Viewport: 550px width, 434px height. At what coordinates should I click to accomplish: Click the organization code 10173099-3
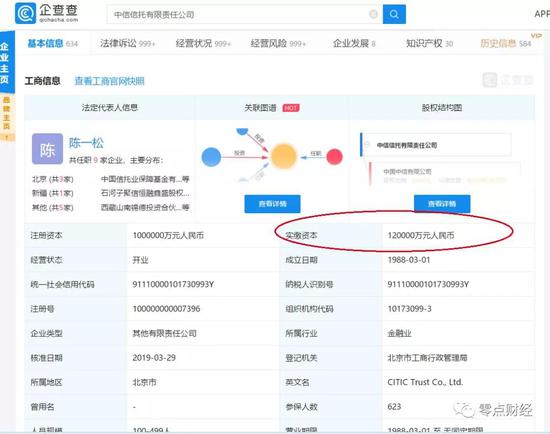click(409, 309)
